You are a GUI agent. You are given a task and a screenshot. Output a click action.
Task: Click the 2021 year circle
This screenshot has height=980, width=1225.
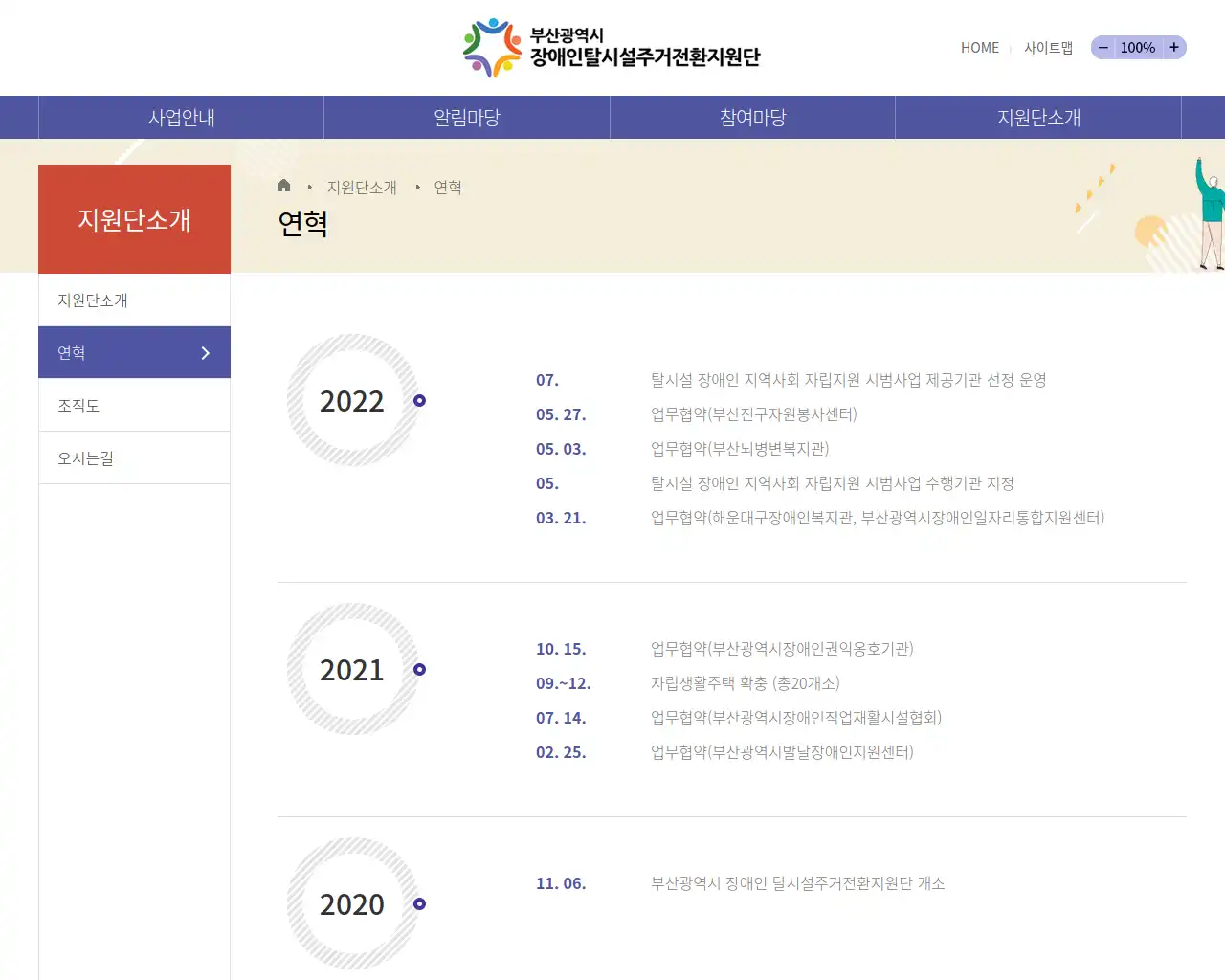(352, 669)
